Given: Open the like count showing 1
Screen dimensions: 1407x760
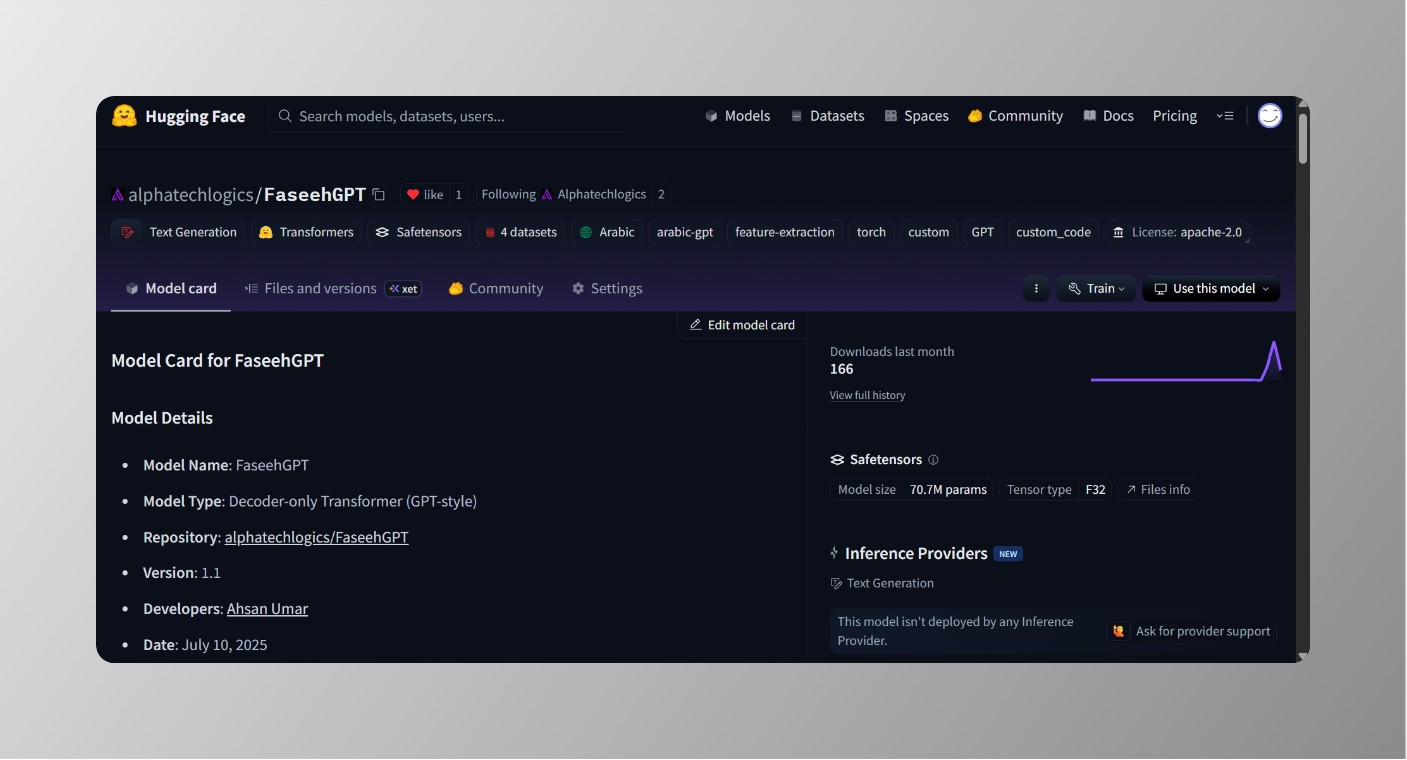Looking at the screenshot, I should (x=459, y=195).
